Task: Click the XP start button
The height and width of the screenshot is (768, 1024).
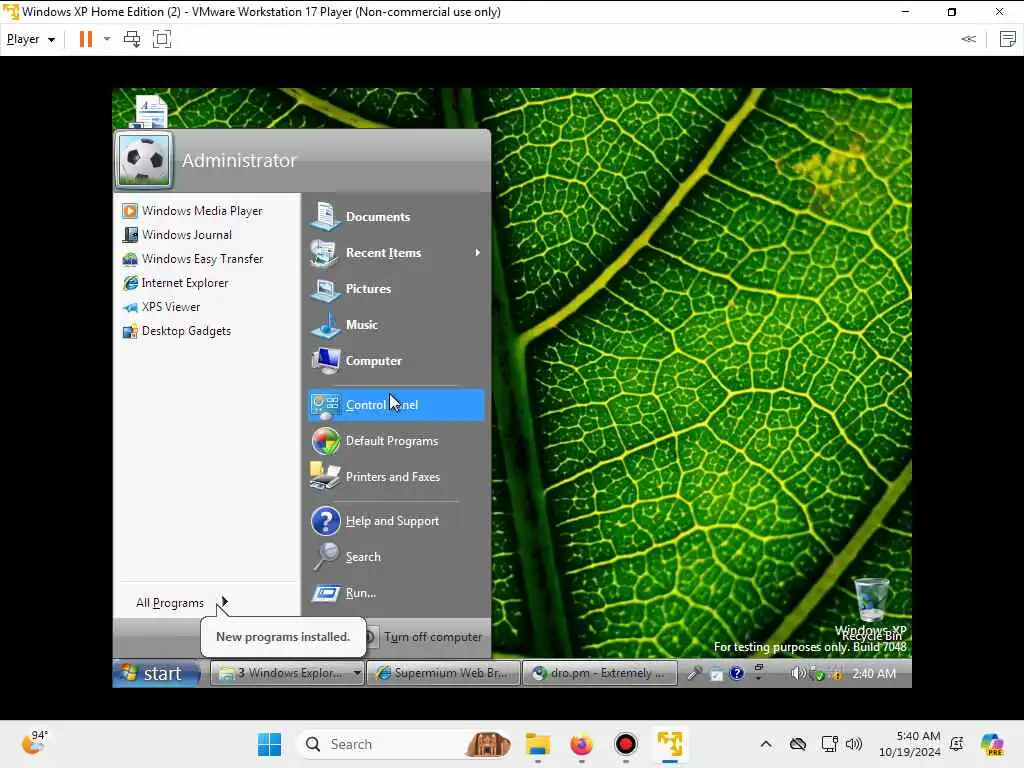Action: pos(157,673)
